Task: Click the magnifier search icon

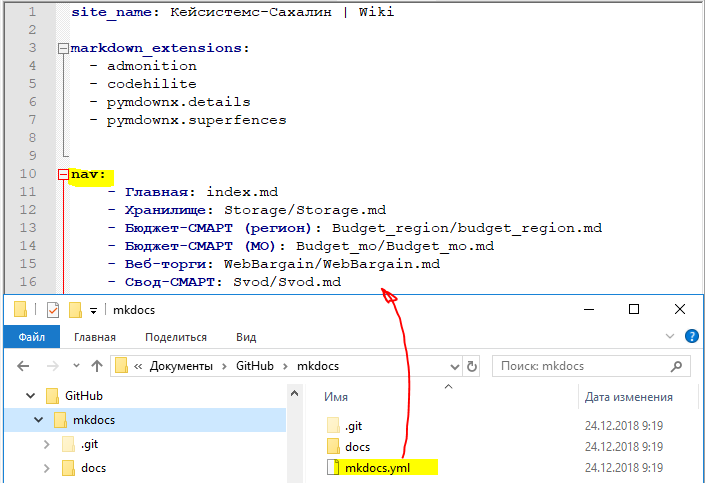Action: point(676,367)
